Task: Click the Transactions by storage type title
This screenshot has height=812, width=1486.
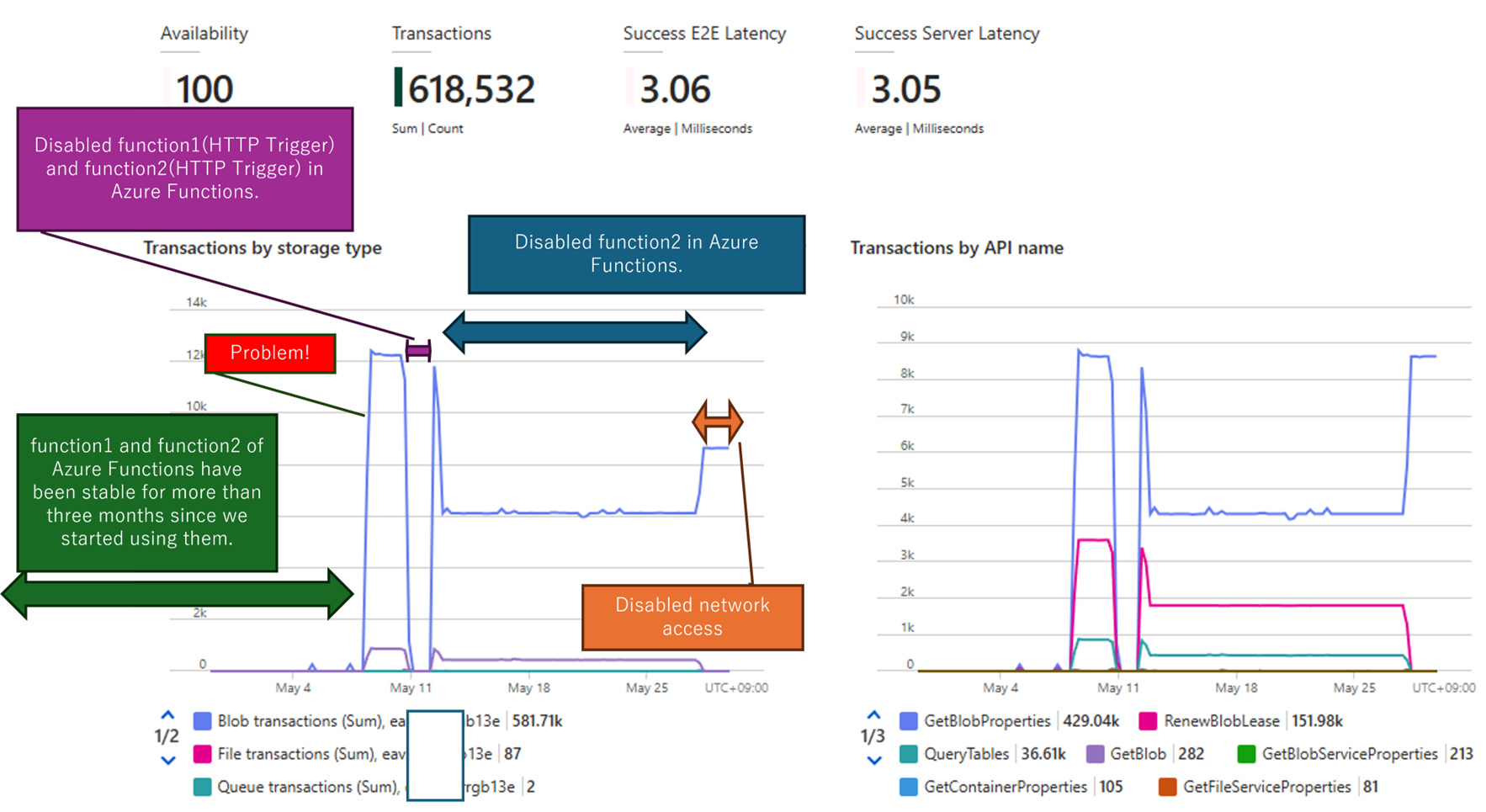Action: click(263, 248)
